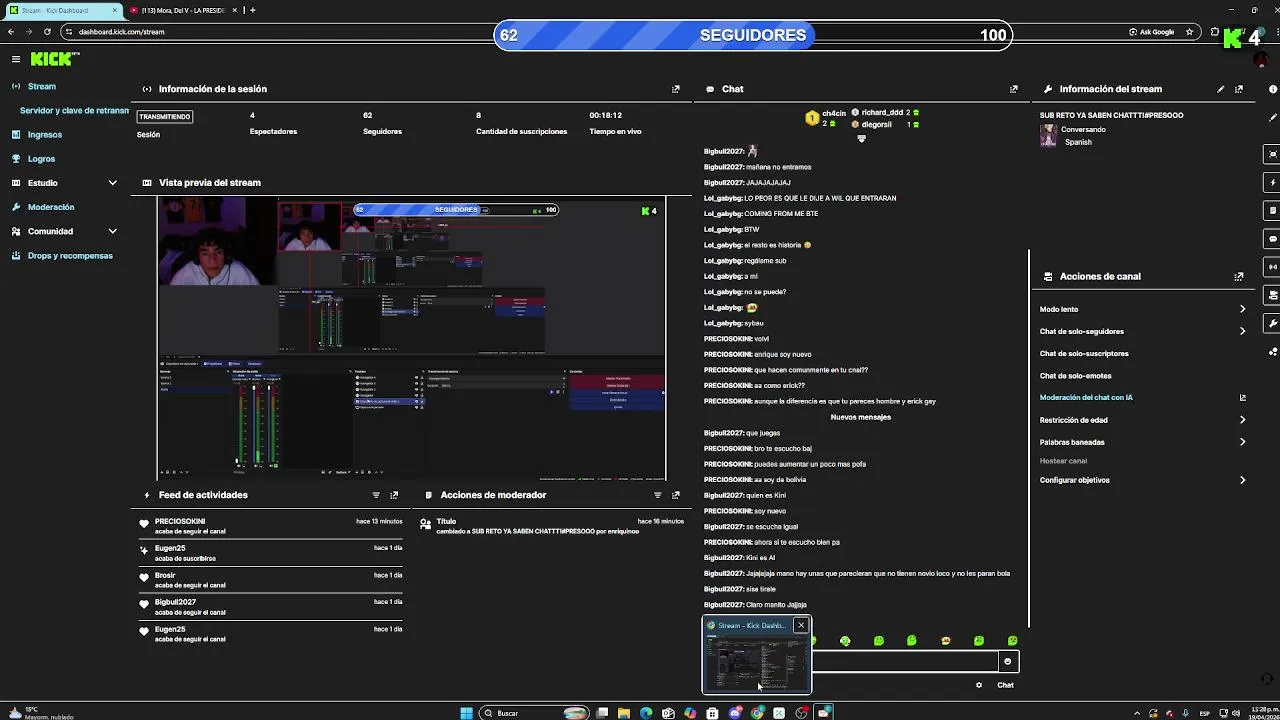Open a new browser tab
1280x720 pixels.
(x=252, y=10)
